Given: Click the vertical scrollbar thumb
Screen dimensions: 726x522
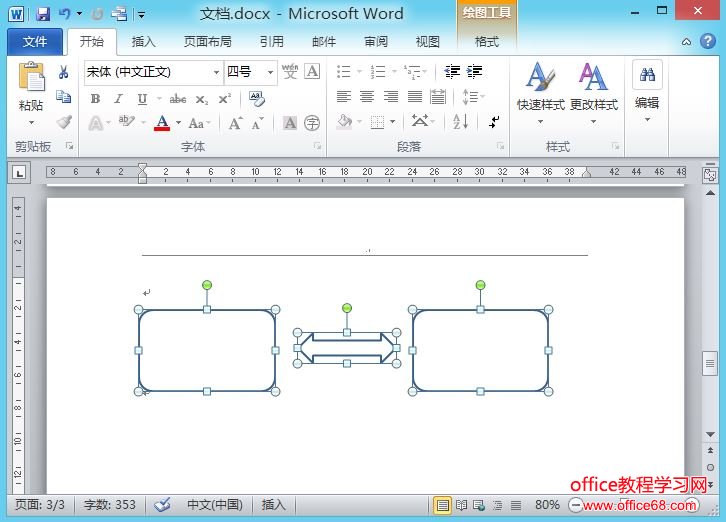Looking at the screenshot, I should (x=710, y=364).
